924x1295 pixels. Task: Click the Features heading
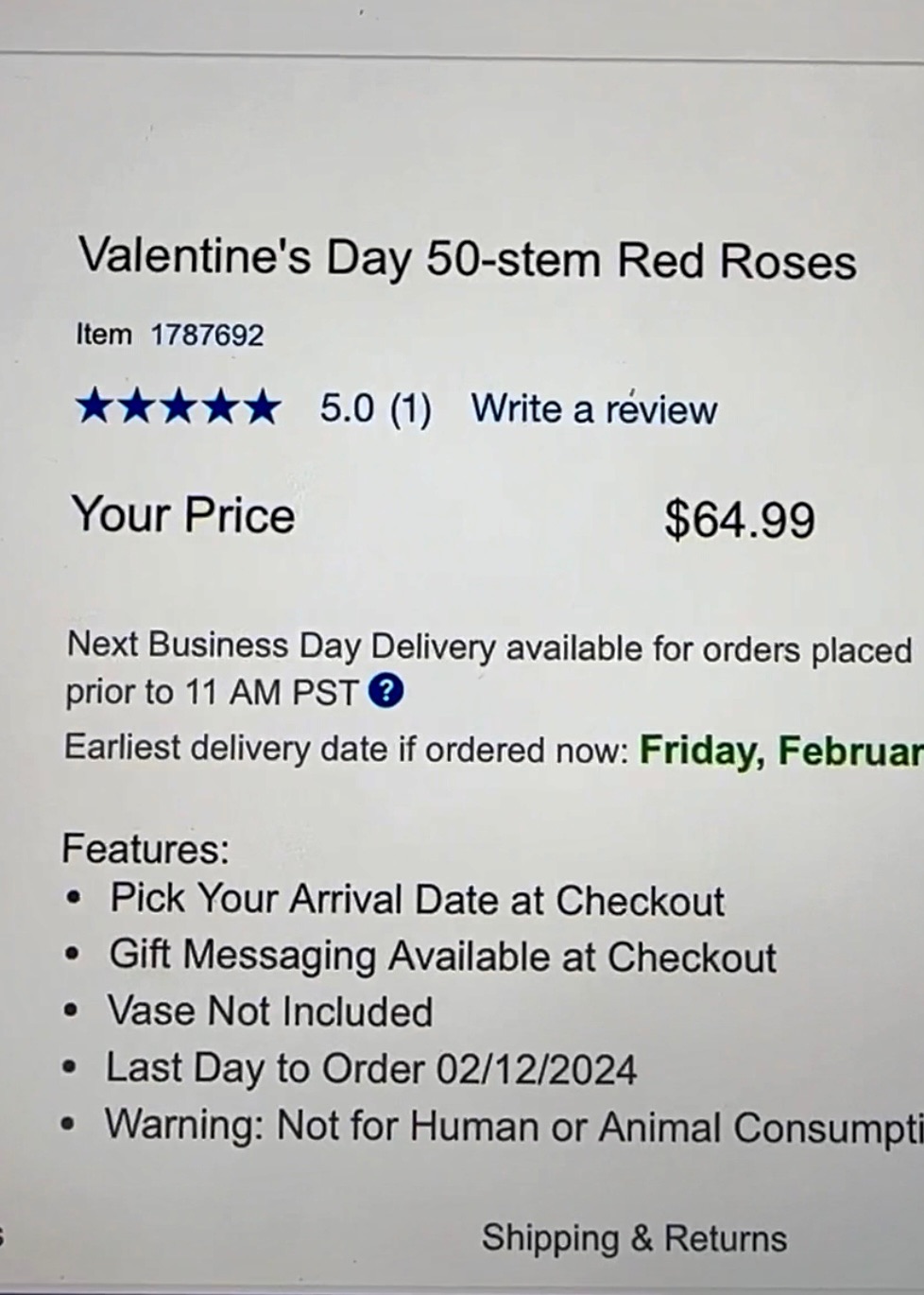[x=145, y=848]
